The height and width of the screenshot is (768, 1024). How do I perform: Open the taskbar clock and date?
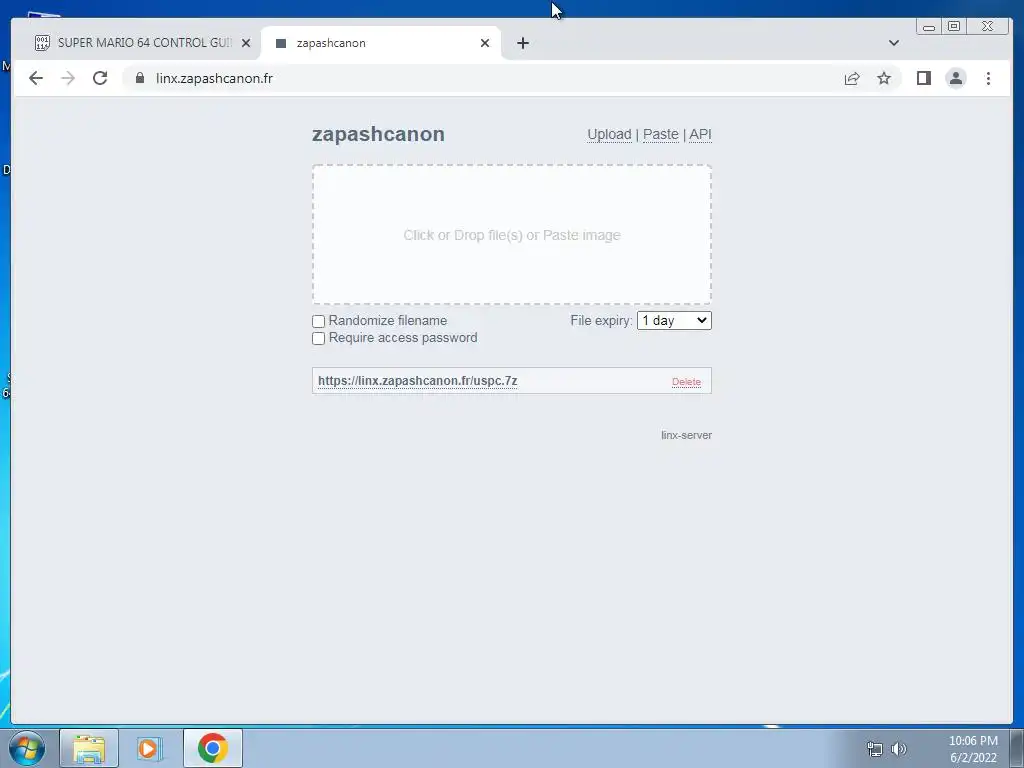pos(973,749)
